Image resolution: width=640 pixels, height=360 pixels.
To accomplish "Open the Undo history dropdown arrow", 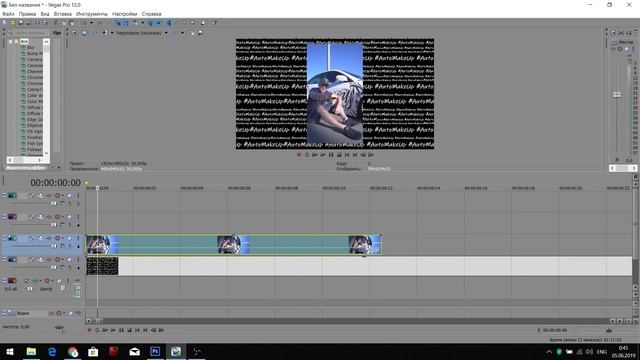I will pos(91,23).
